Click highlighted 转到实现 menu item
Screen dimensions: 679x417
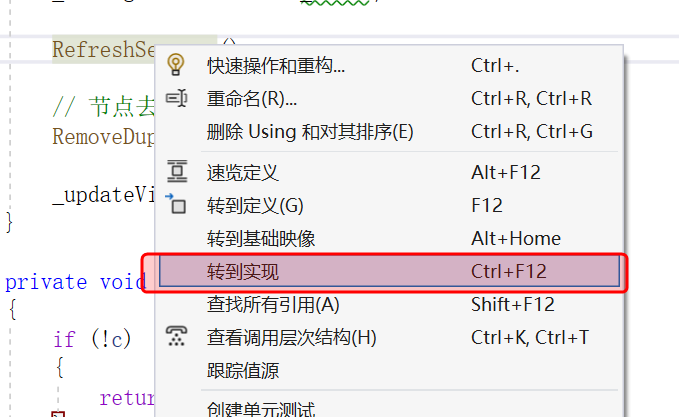[389, 271]
